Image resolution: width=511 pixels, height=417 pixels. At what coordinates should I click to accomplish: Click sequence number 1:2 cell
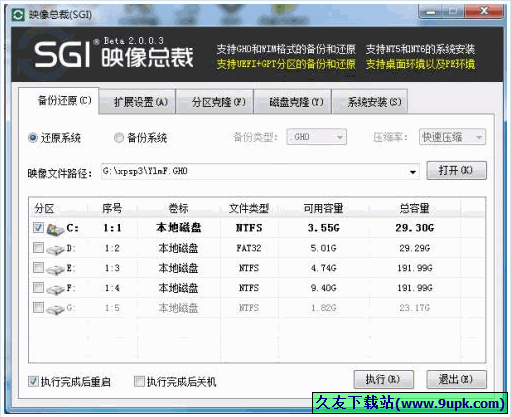(x=112, y=248)
